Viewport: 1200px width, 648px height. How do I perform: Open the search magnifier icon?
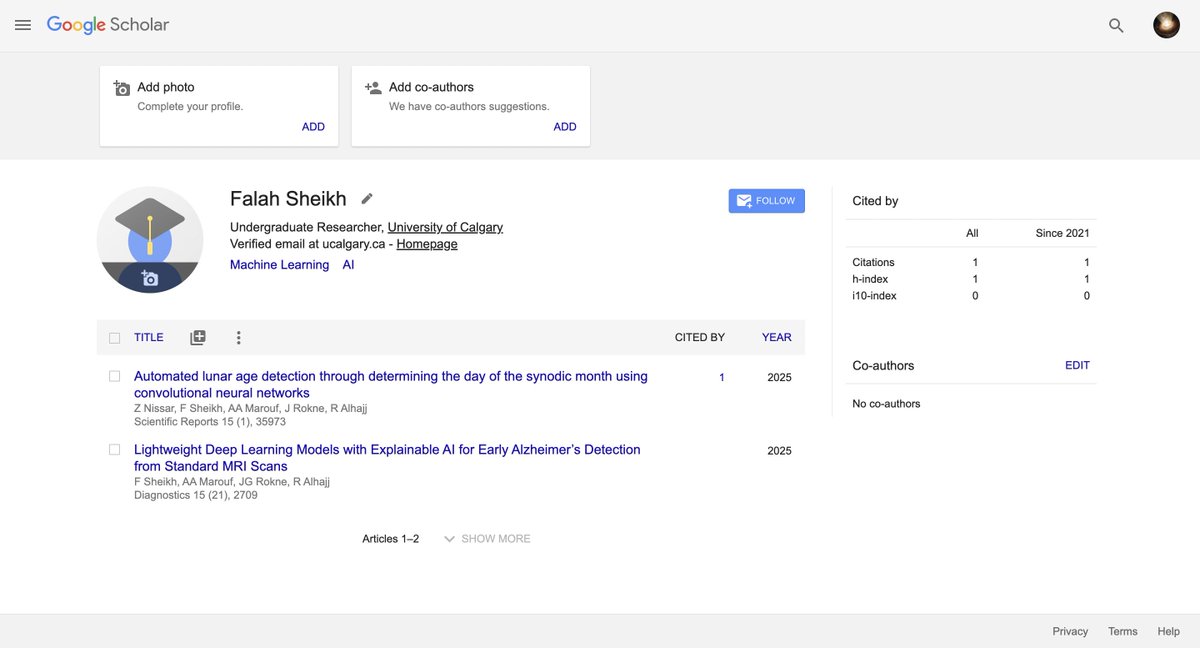(x=1117, y=26)
